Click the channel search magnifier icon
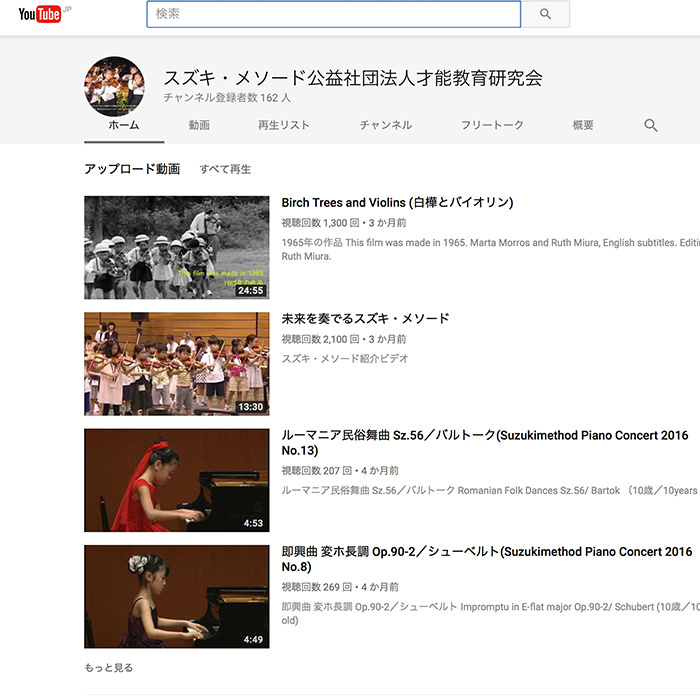Image resolution: width=700 pixels, height=700 pixels. coord(650,125)
